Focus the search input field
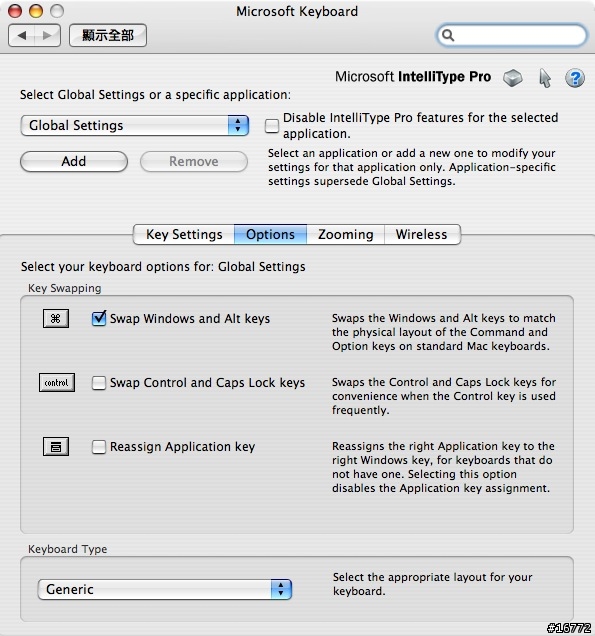The image size is (595, 636). 512,35
